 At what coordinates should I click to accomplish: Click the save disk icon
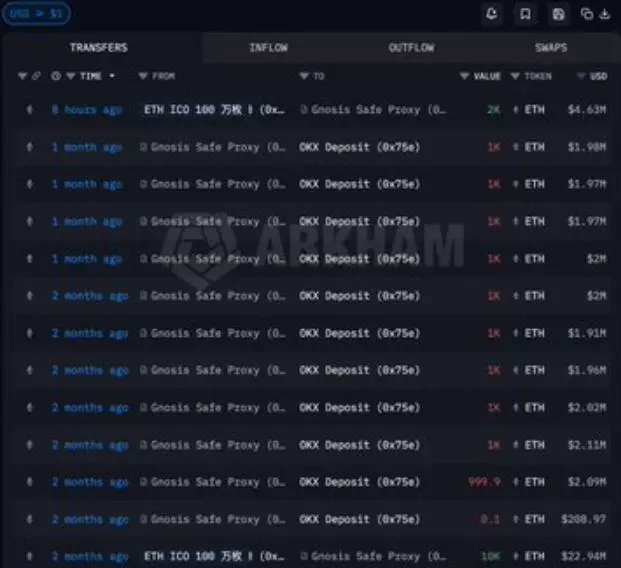tap(558, 14)
